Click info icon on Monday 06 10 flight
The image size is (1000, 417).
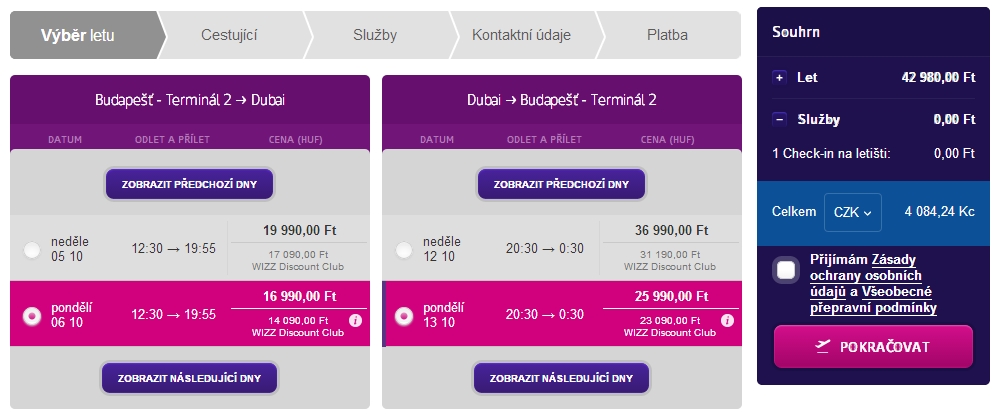pos(356,320)
